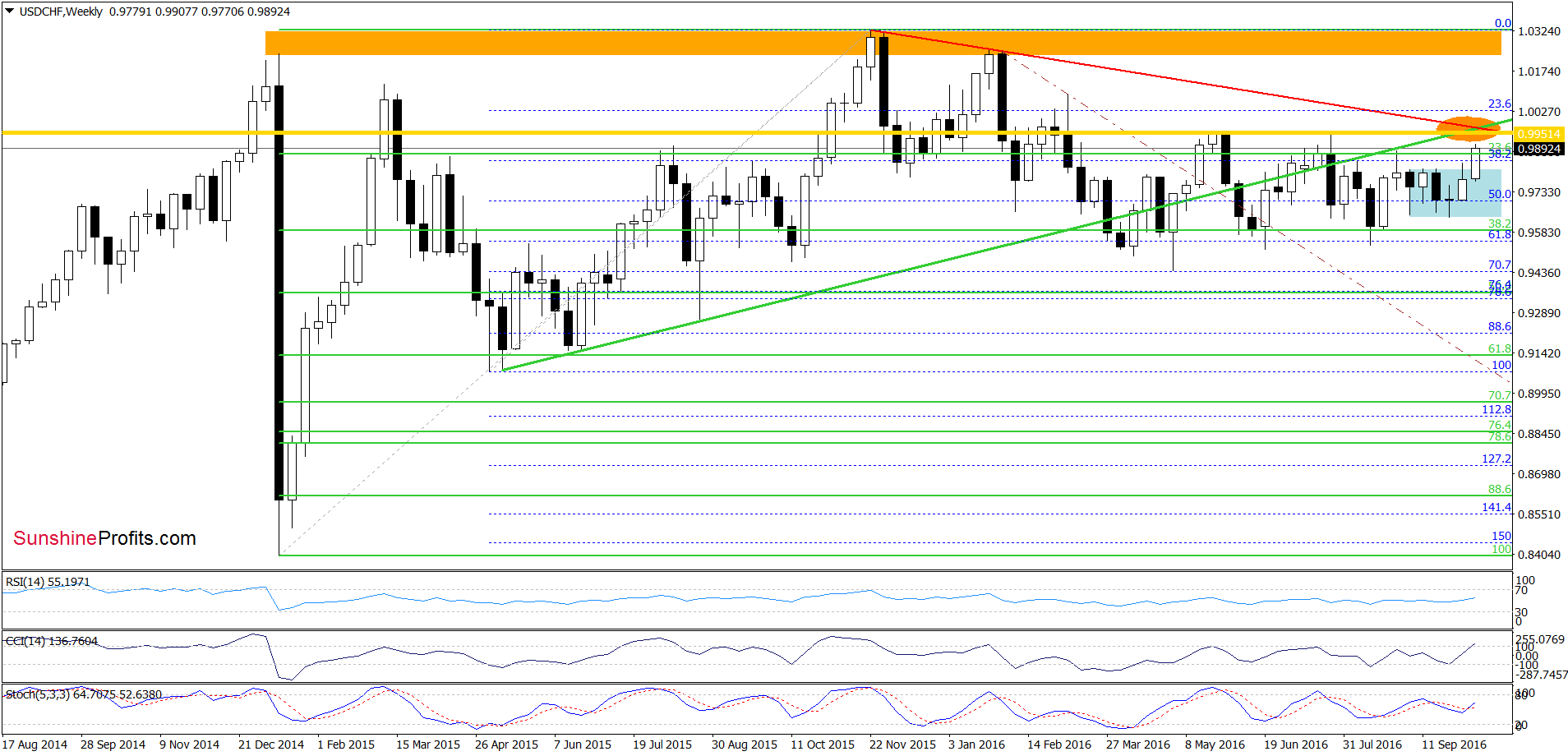Click the 9 Nov 2014 date label

(189, 744)
